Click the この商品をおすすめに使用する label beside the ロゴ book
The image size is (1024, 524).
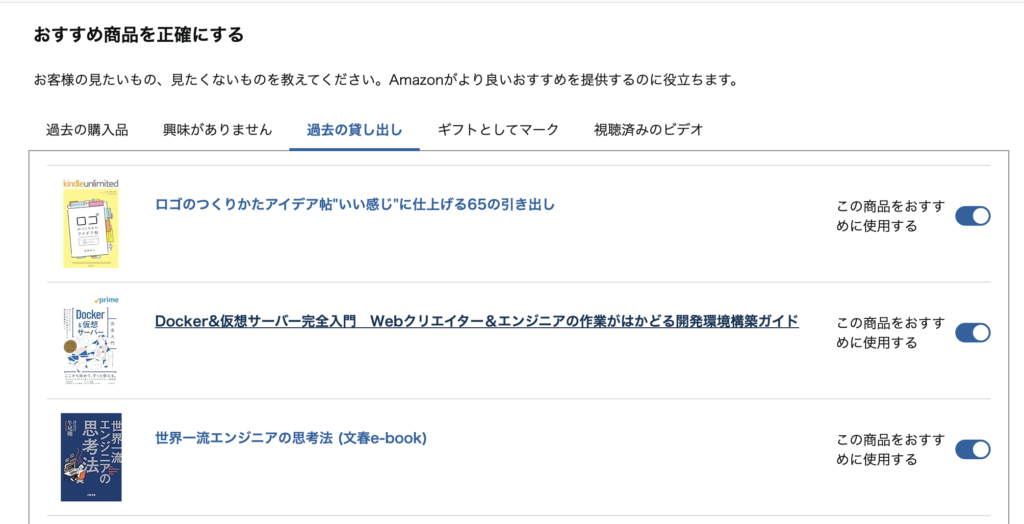coord(888,215)
